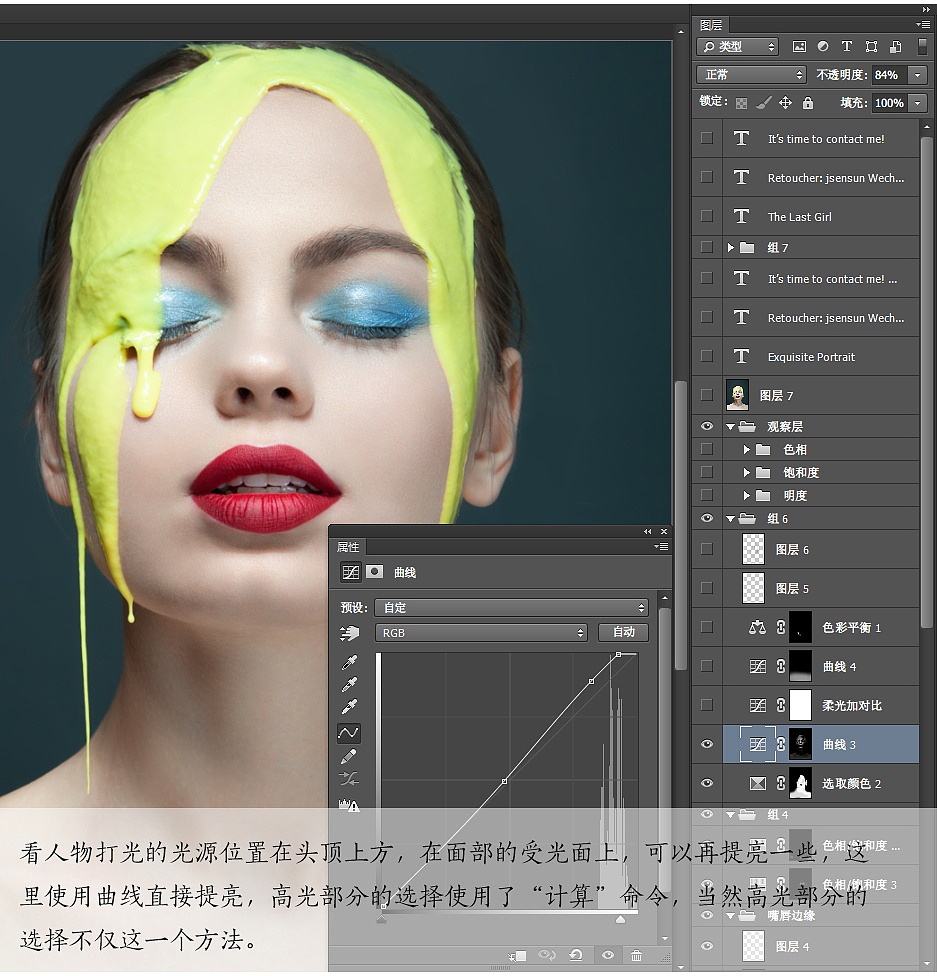The width and height of the screenshot is (937, 976).
Task: Filter layers by adjustment layer icon
Action: point(823,47)
